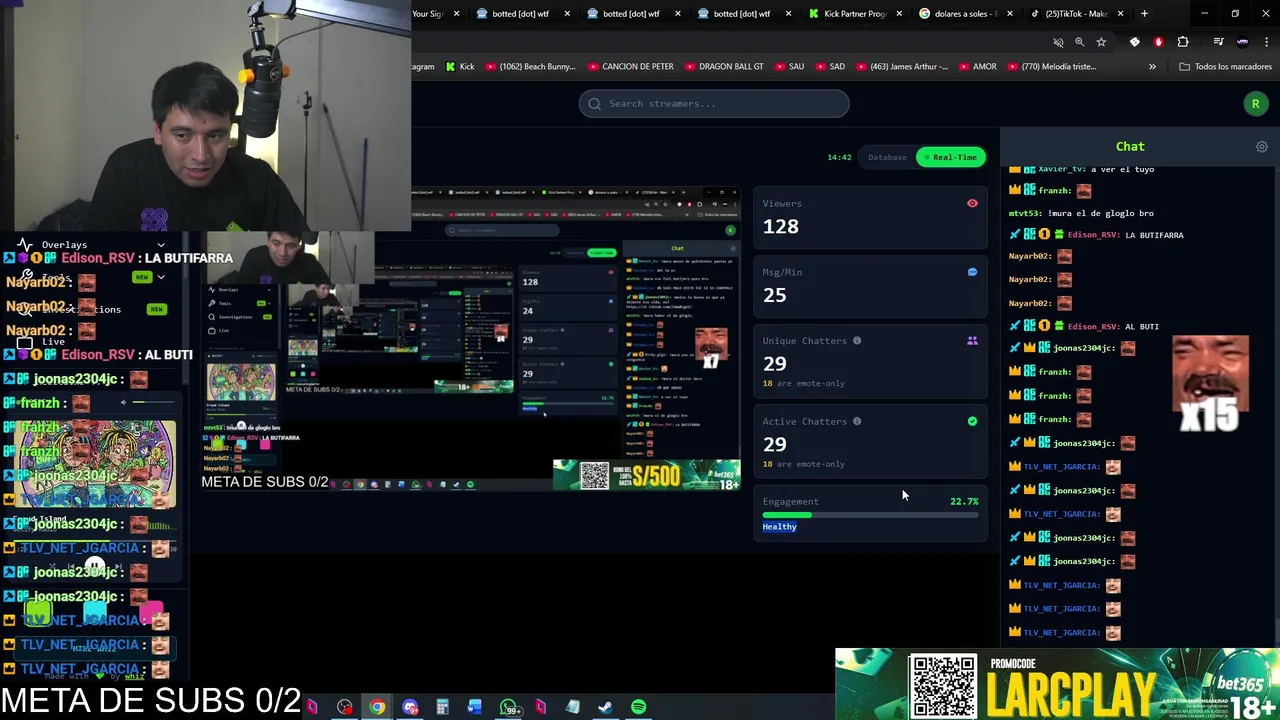Open Discord from the taskbar
Screen dimensions: 1280x720
pyautogui.click(x=410, y=708)
